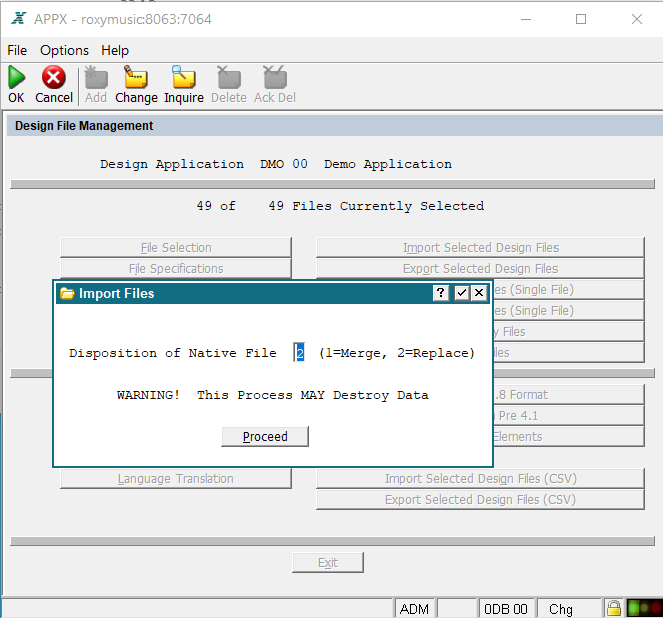663x618 pixels.
Task: Maximize the APPX window
Action: (x=581, y=19)
